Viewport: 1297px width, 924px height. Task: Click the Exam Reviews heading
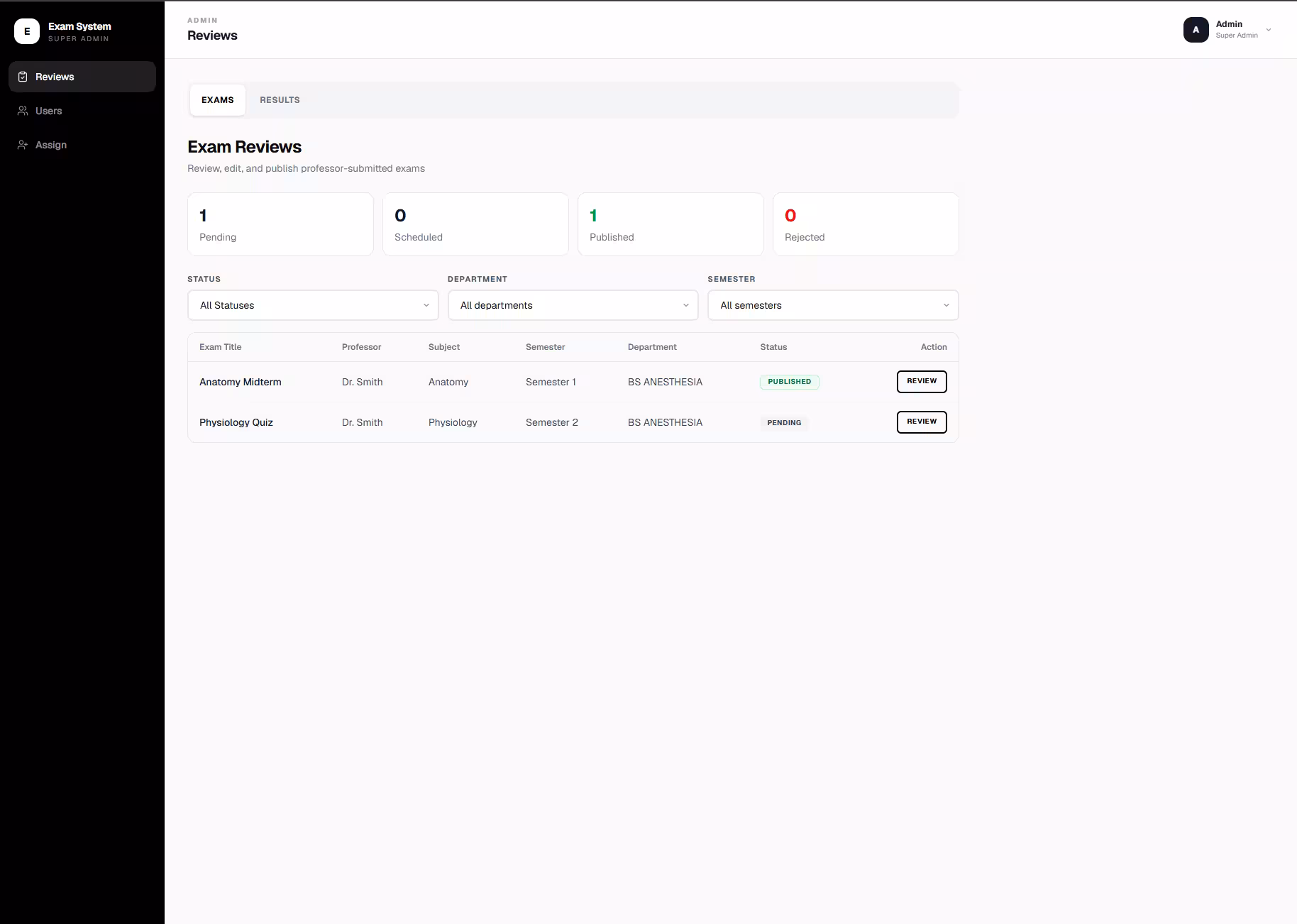[244, 147]
